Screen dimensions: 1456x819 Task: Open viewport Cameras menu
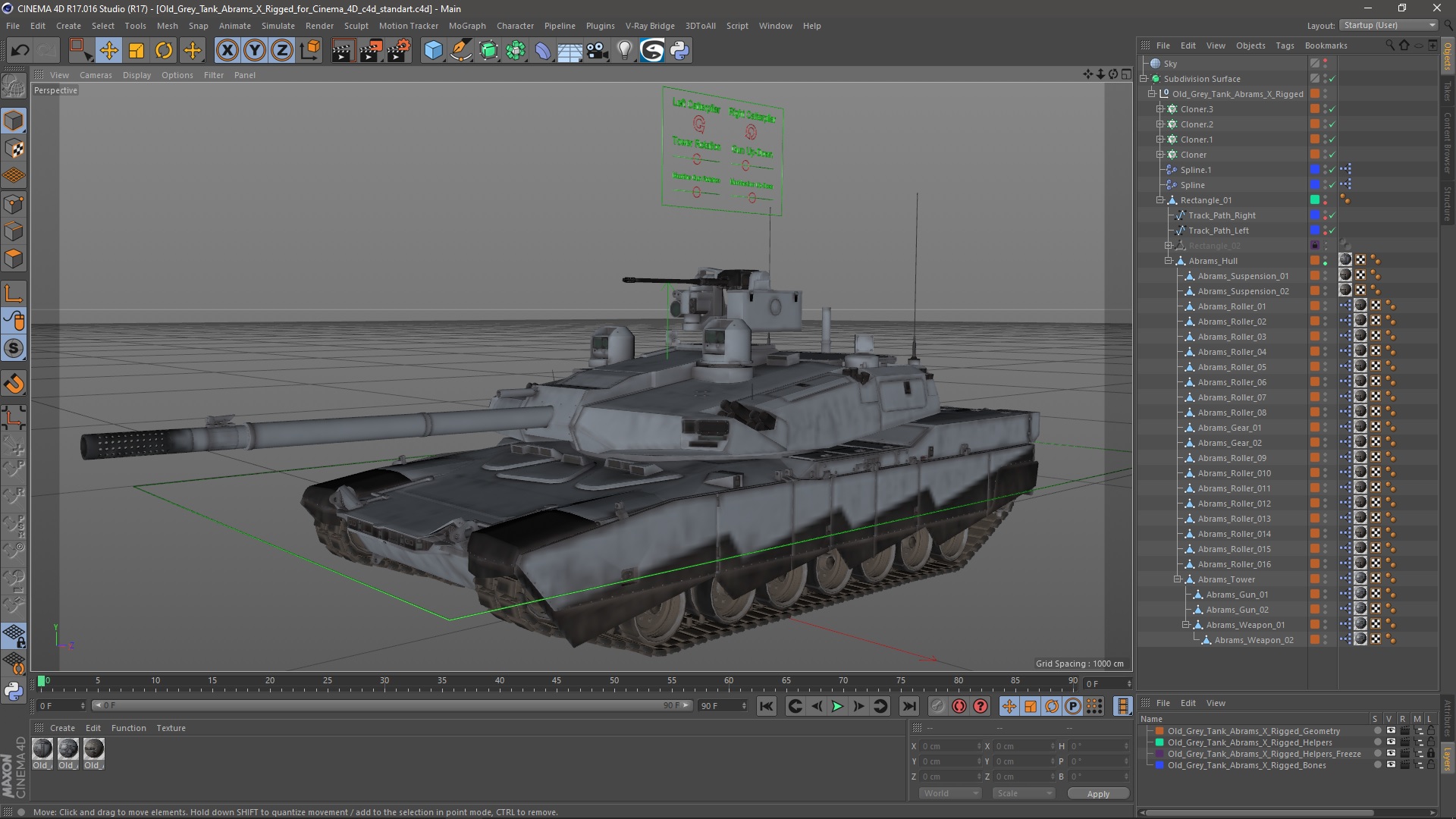tap(96, 75)
